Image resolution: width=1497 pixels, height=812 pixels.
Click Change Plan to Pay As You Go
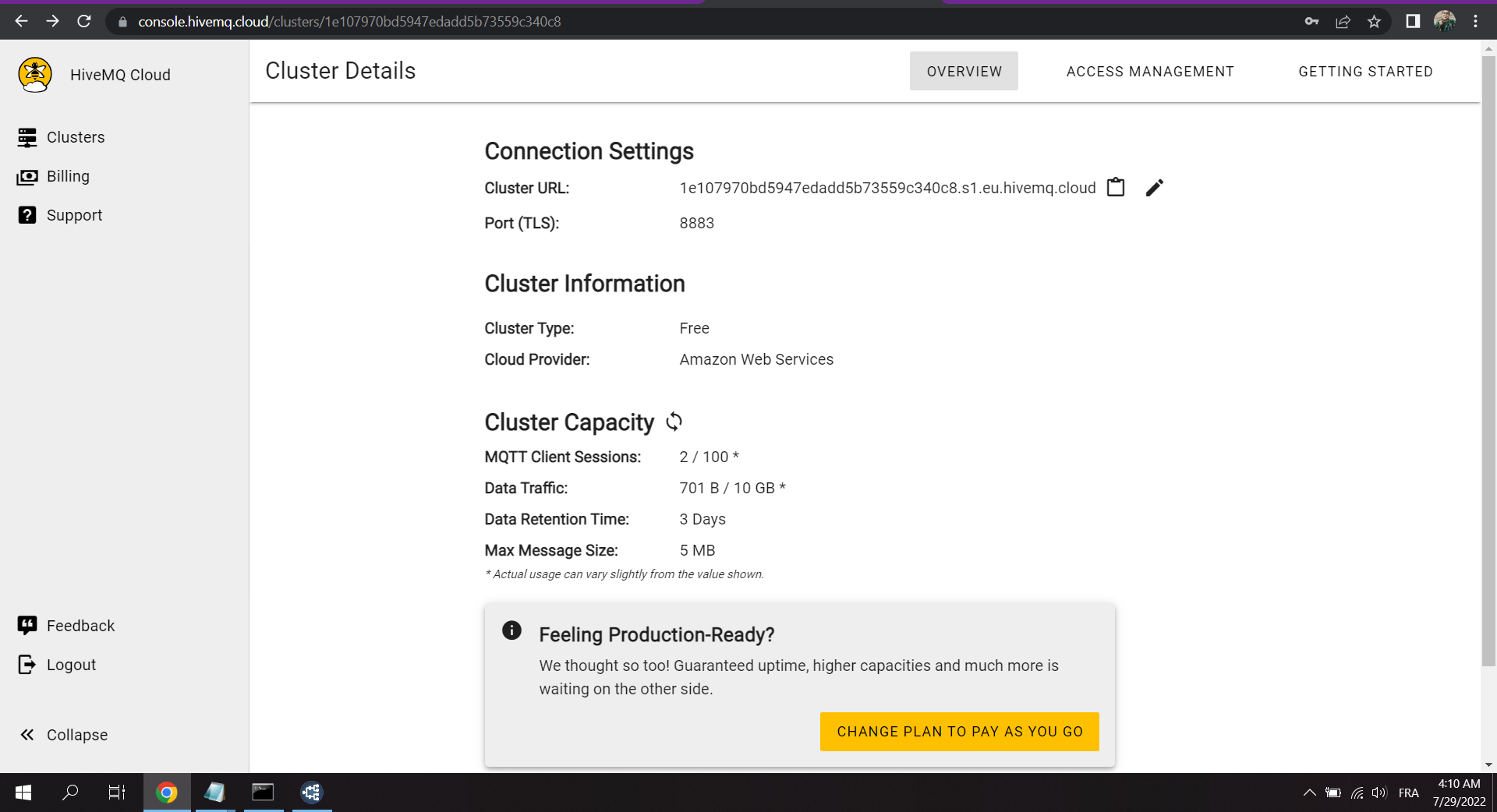pyautogui.click(x=960, y=732)
